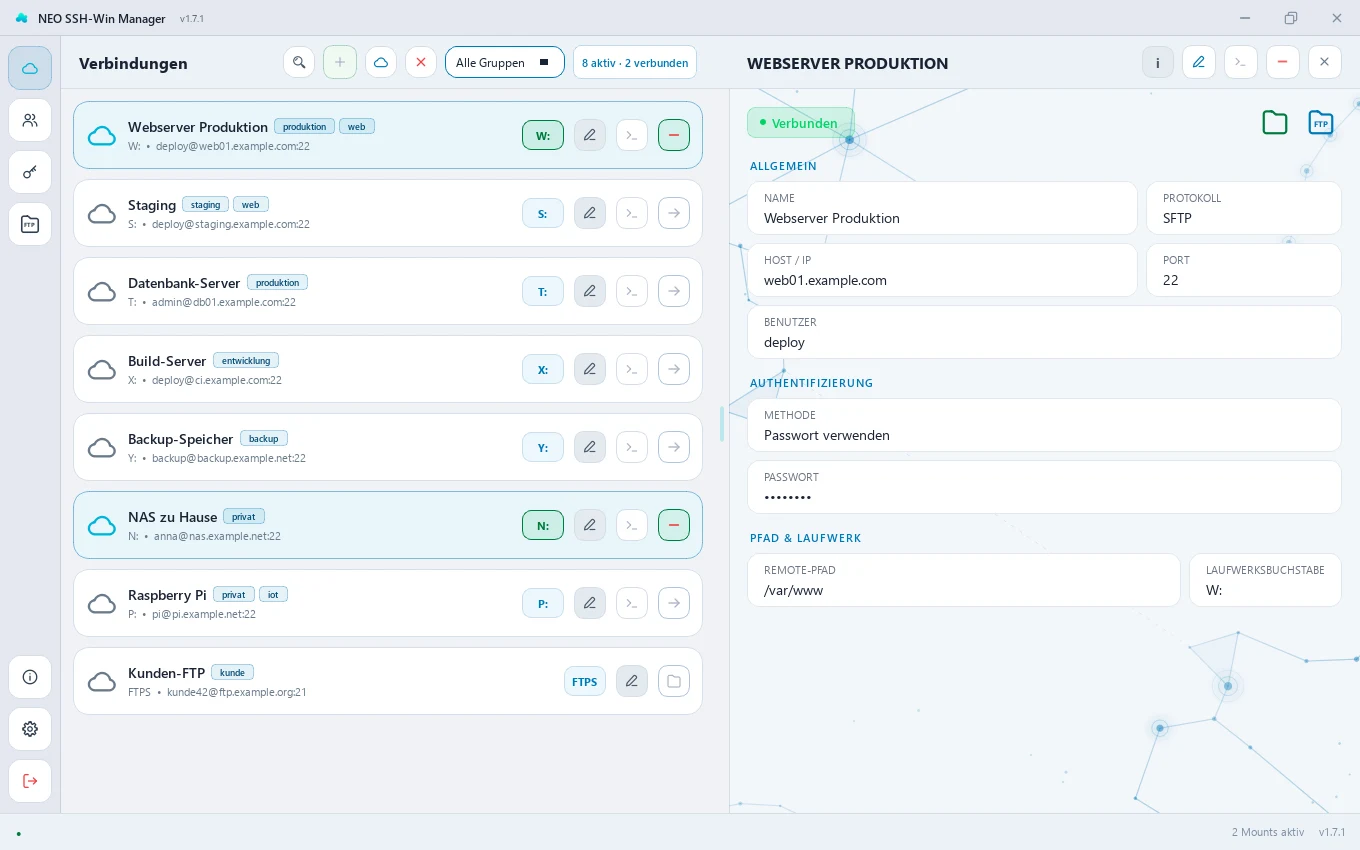Click the red logout icon in sidebar

[30, 781]
